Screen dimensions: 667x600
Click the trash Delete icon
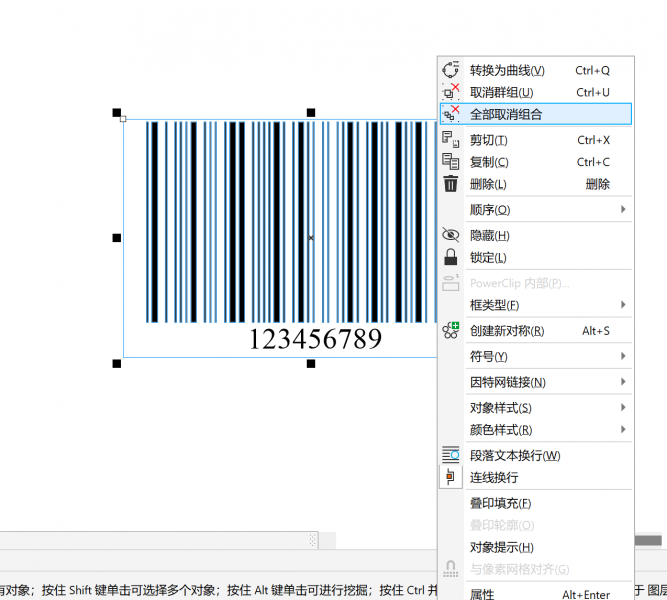pyautogui.click(x=450, y=184)
